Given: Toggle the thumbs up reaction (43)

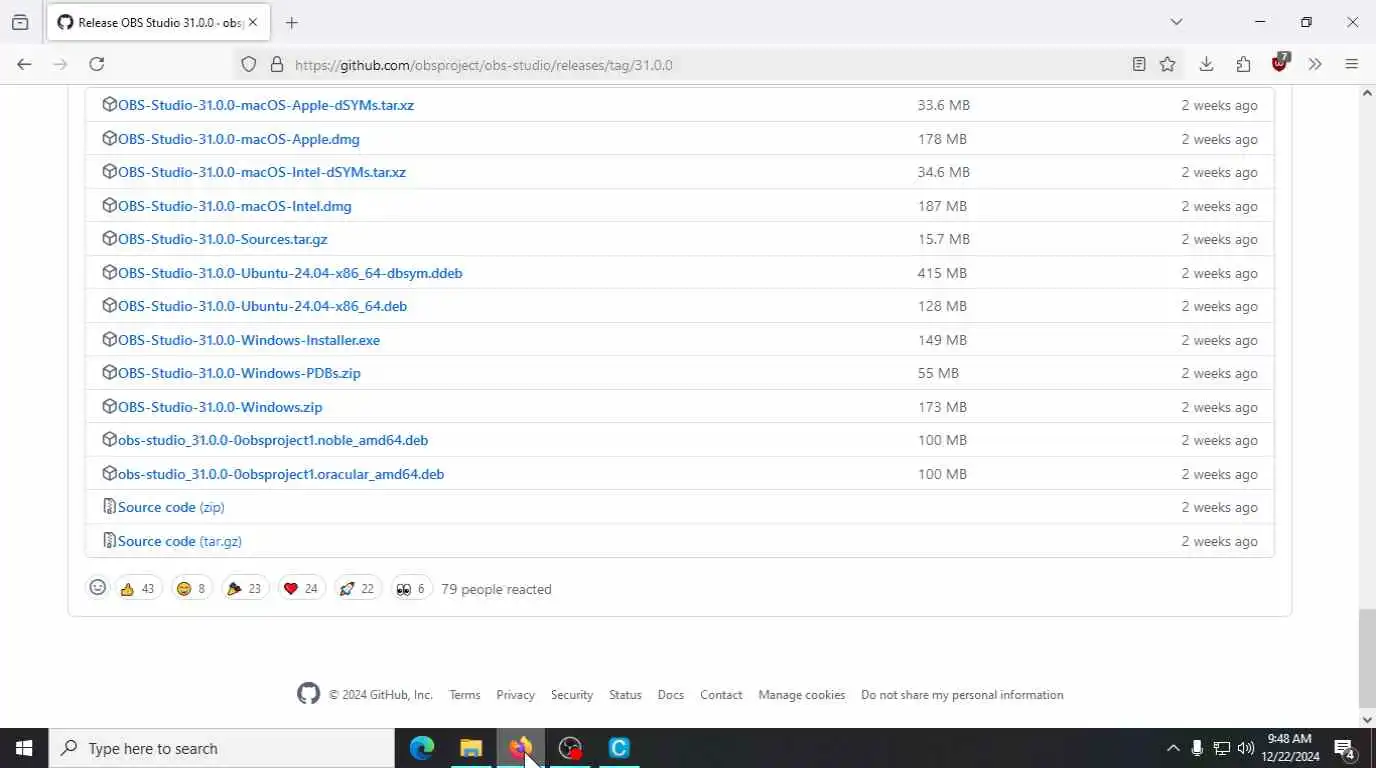Looking at the screenshot, I should pyautogui.click(x=138, y=589).
